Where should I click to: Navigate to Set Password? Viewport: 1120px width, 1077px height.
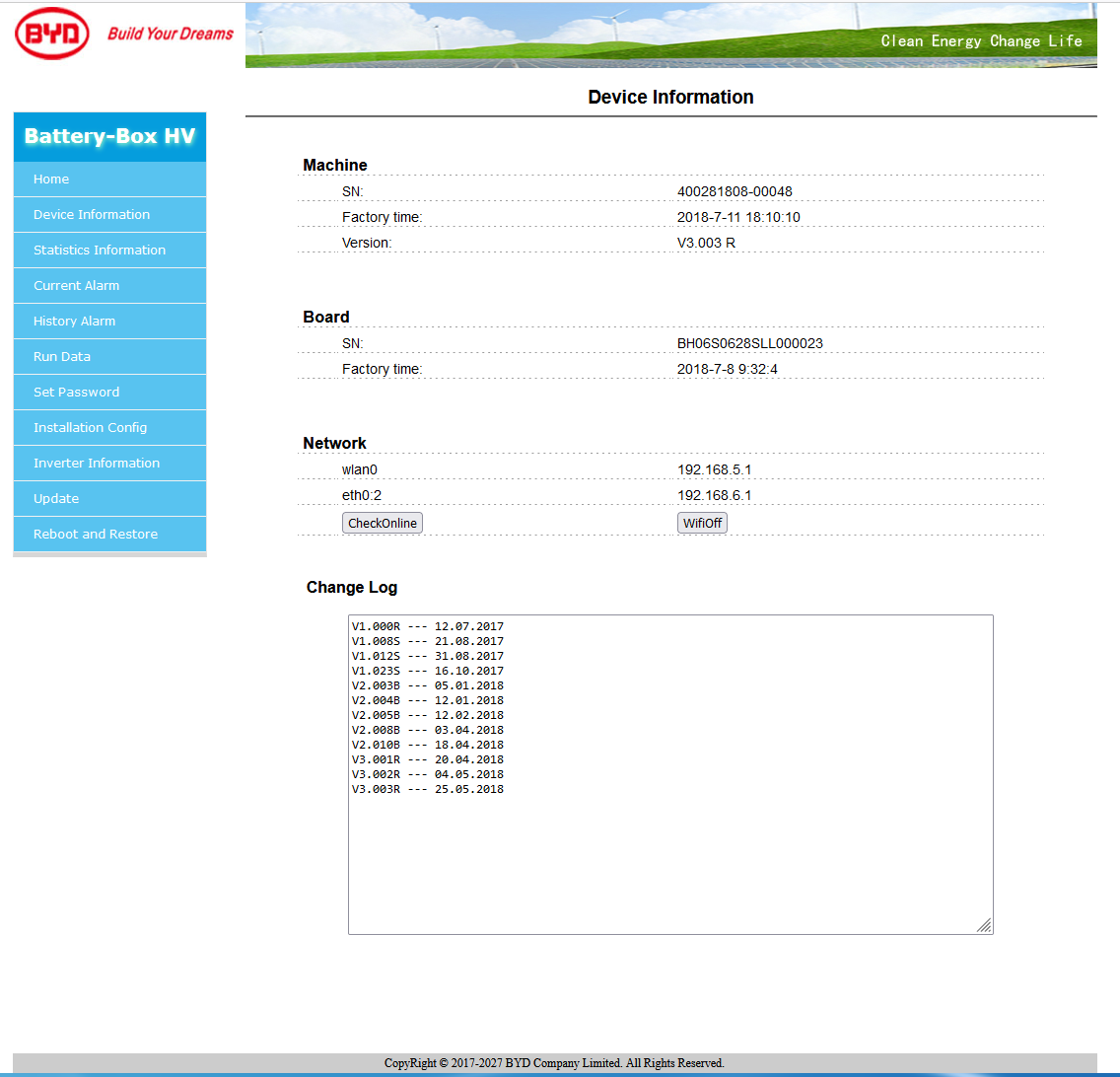coord(76,393)
